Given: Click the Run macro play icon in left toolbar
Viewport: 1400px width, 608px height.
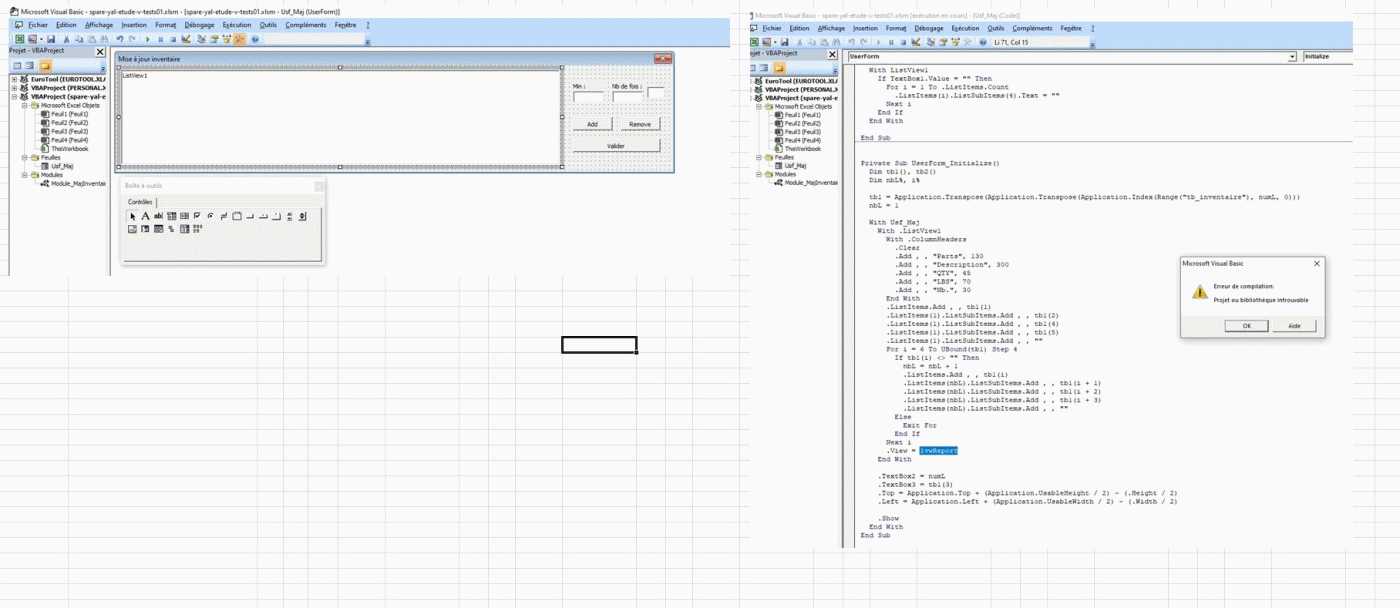Looking at the screenshot, I should pyautogui.click(x=147, y=39).
